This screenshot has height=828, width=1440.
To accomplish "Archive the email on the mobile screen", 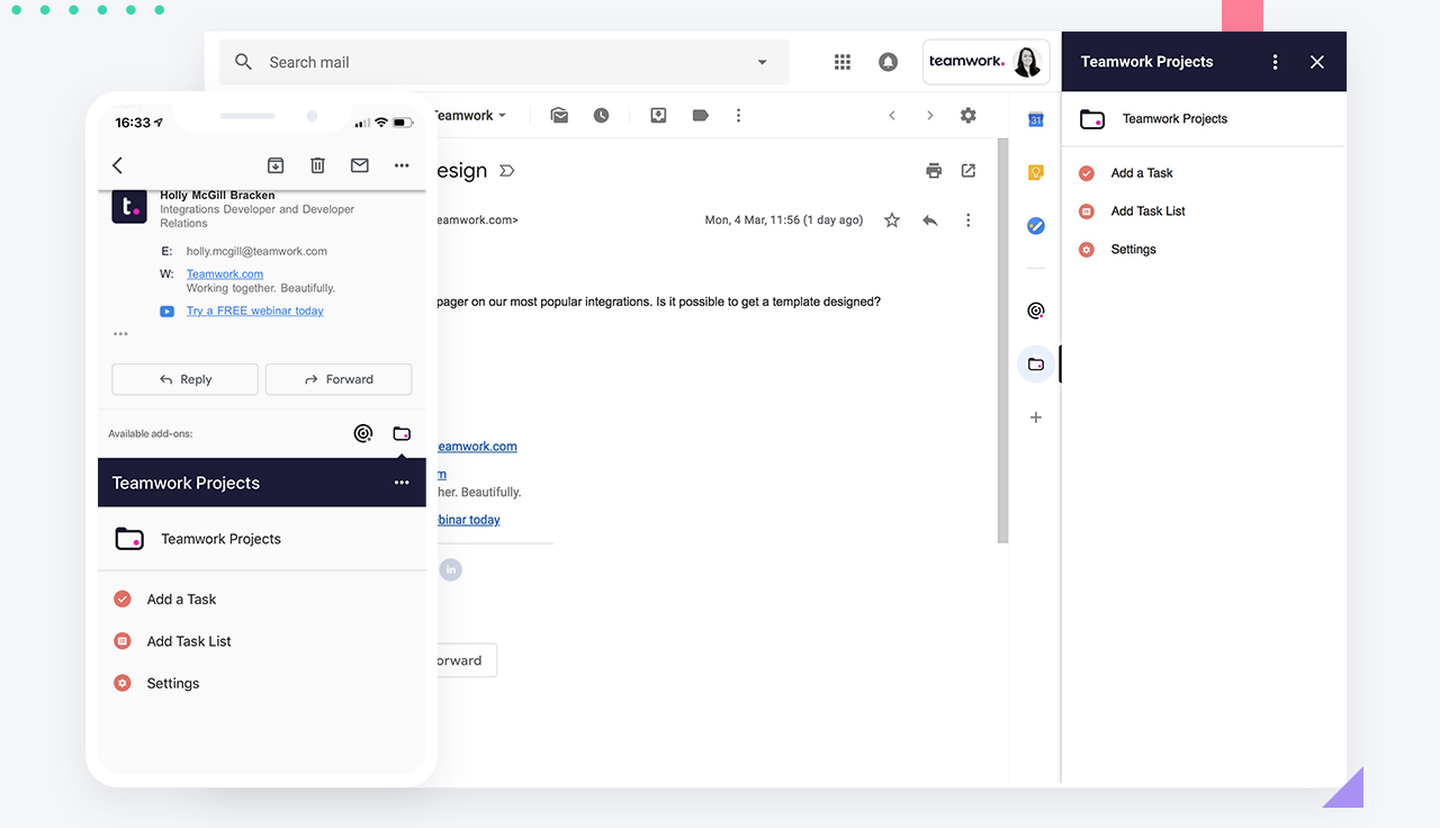I will click(x=275, y=165).
